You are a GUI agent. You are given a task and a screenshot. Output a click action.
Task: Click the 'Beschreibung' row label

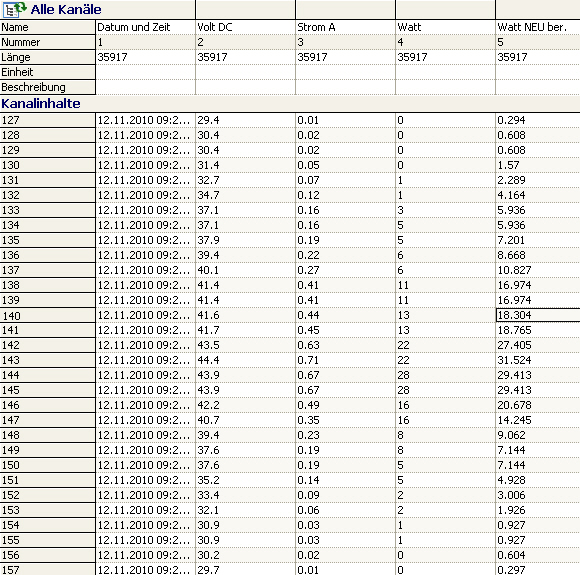pos(47,87)
